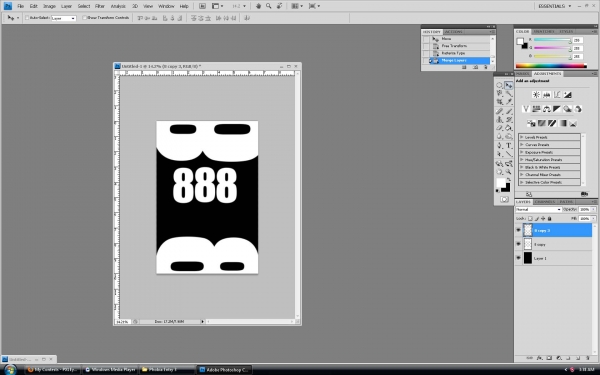Switch to the Swatches tab
This screenshot has width=600, height=375.
[544, 31]
